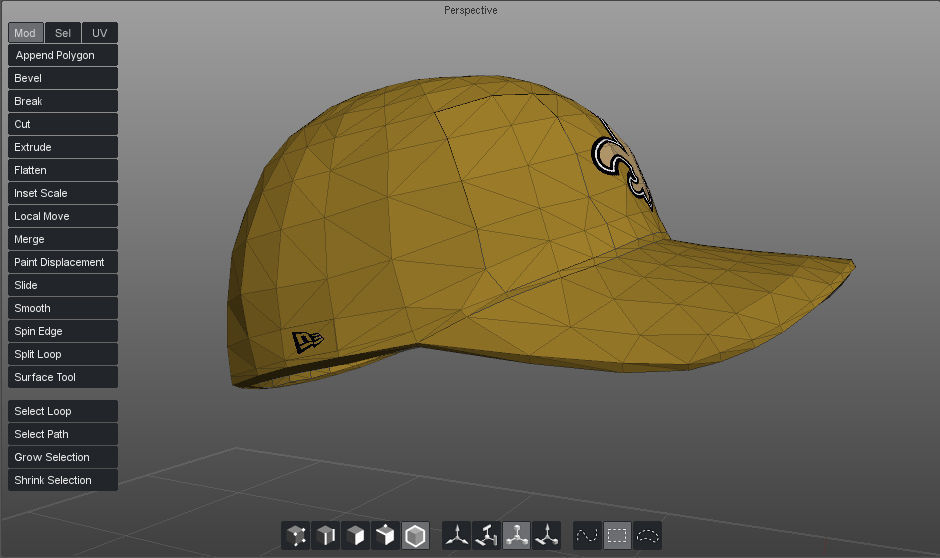Viewport: 940px width, 558px height.
Task: Click the Break tool button
Action: 63,101
